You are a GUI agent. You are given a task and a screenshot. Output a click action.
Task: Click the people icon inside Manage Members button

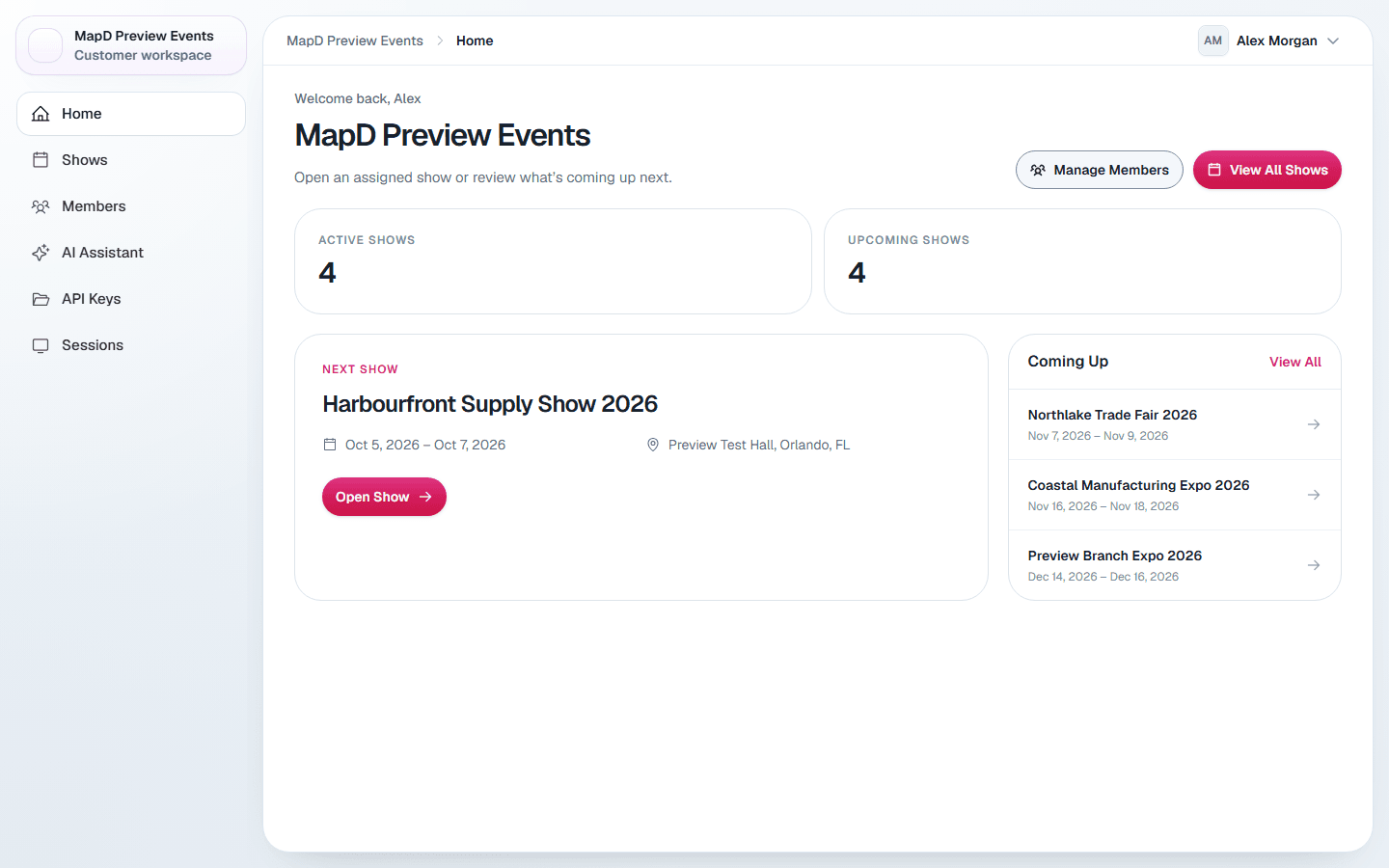point(1038,170)
